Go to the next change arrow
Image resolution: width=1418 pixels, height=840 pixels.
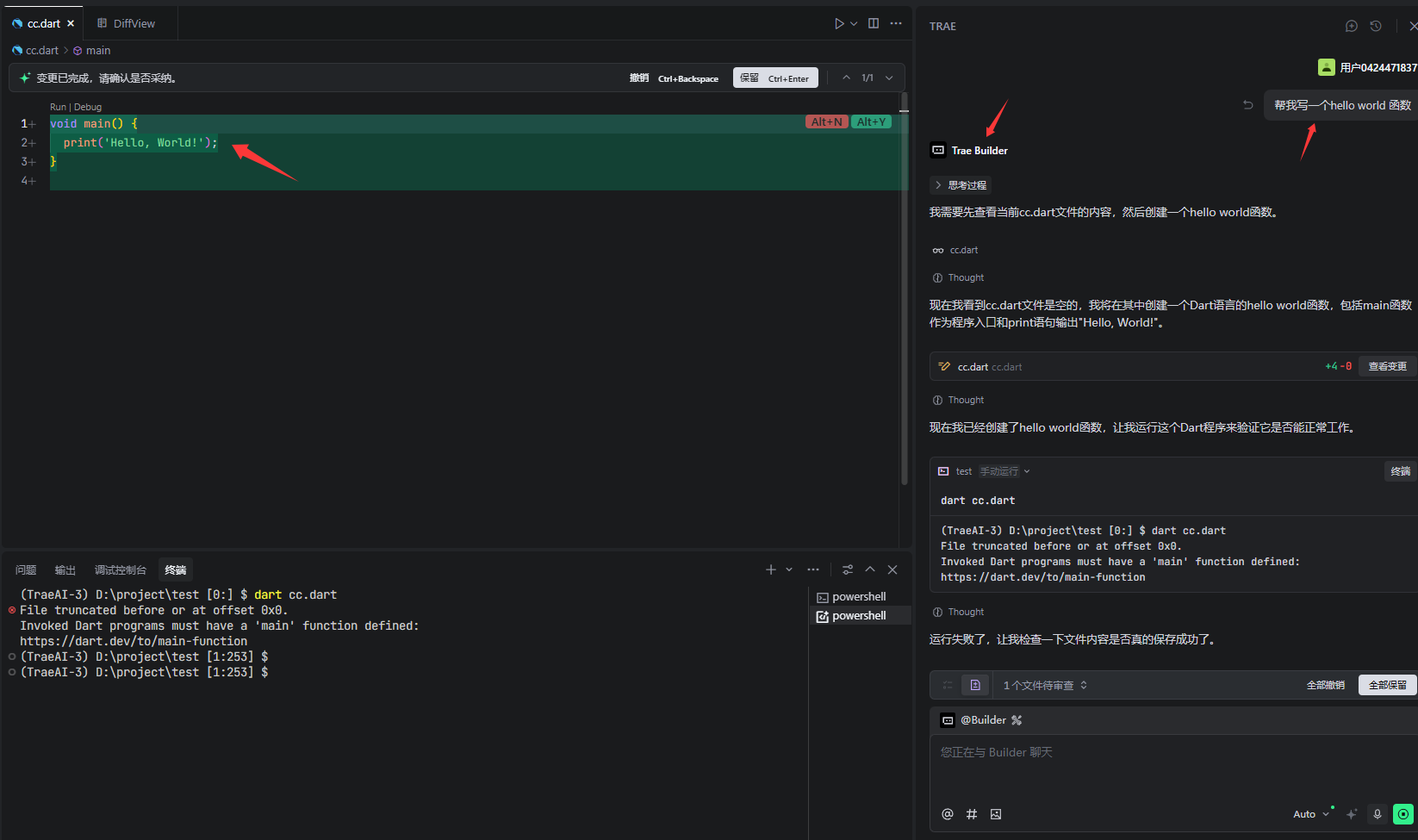point(889,78)
